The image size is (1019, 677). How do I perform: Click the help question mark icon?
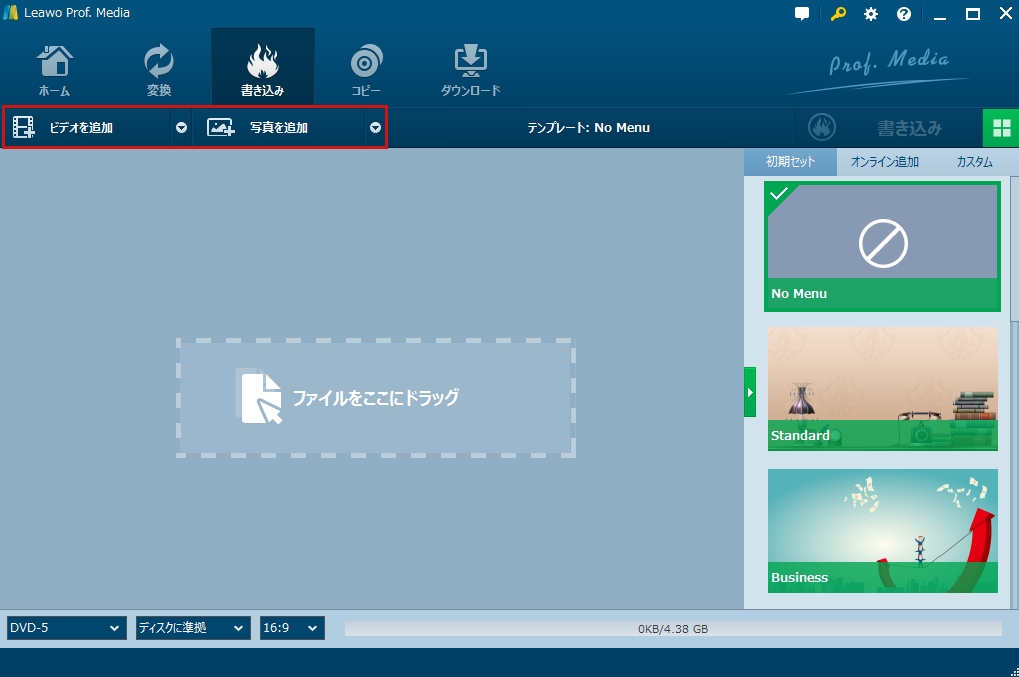coord(904,14)
